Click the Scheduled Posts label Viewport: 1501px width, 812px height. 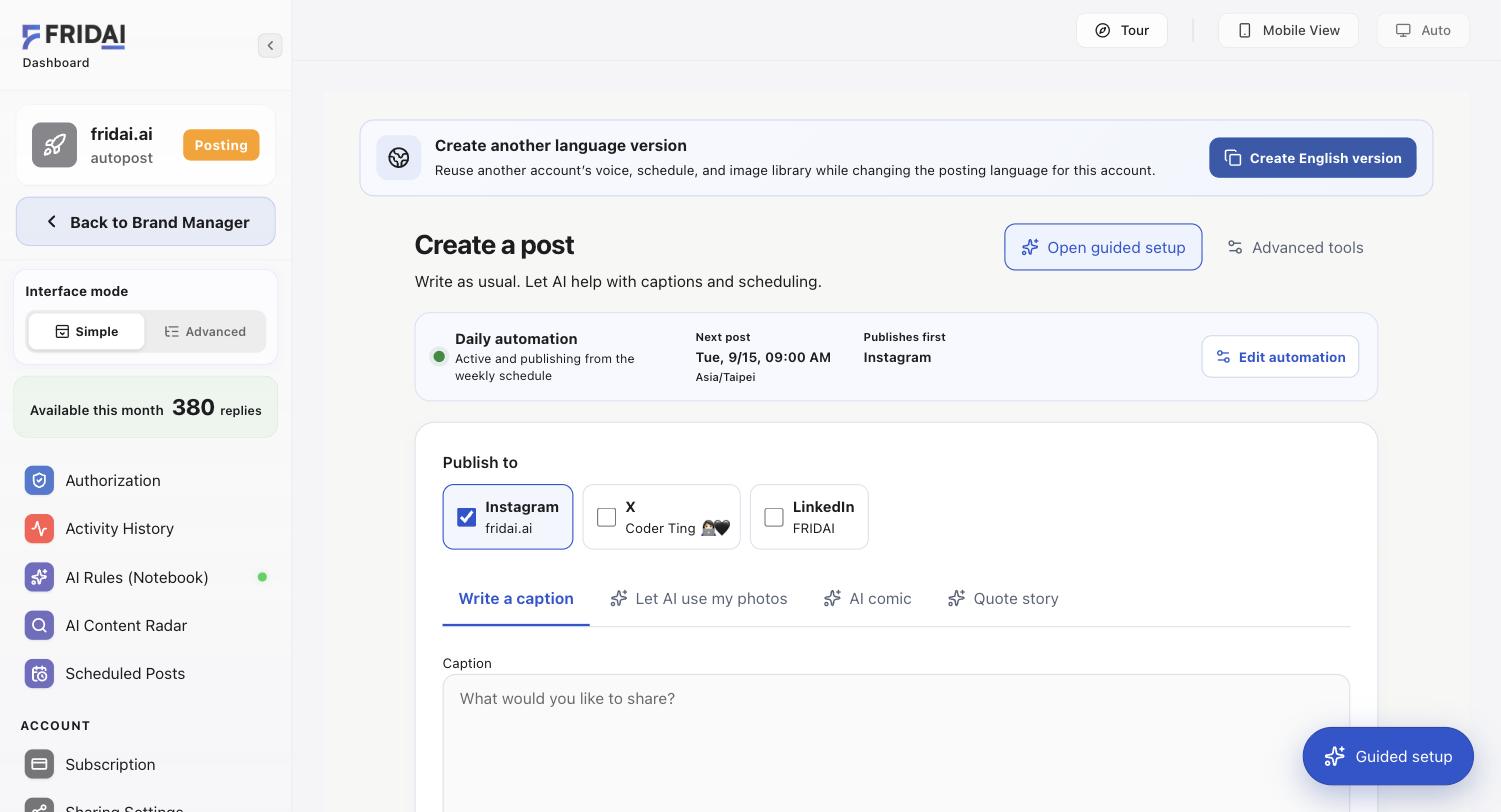point(125,674)
